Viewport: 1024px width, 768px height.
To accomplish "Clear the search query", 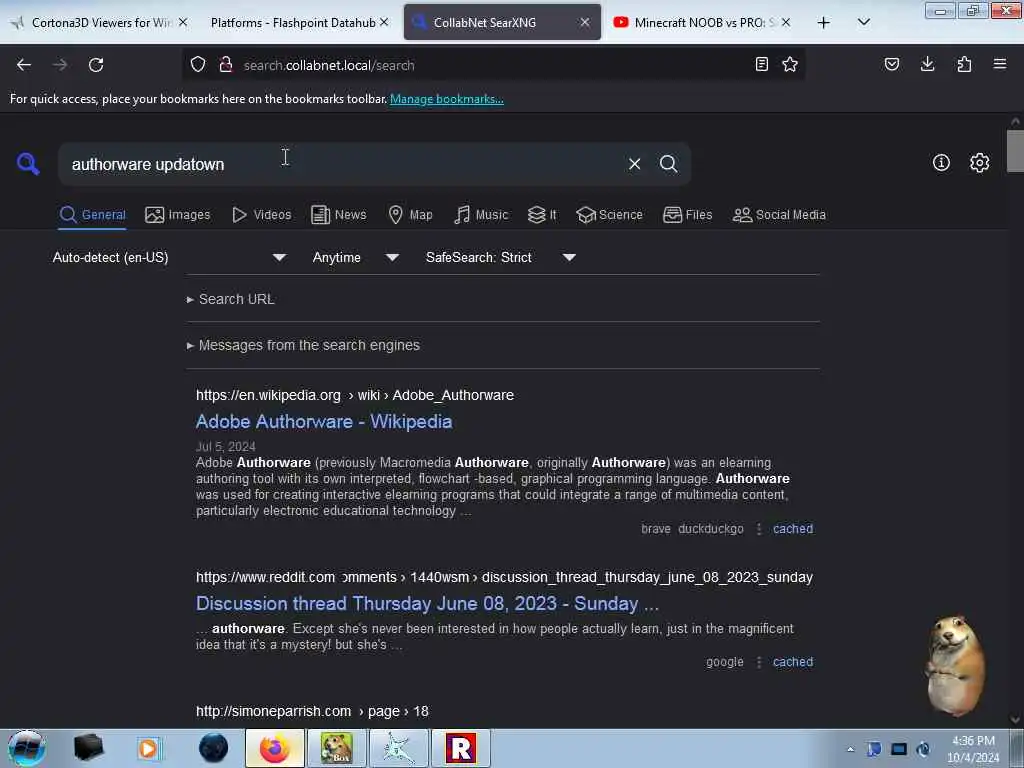I will tap(634, 164).
